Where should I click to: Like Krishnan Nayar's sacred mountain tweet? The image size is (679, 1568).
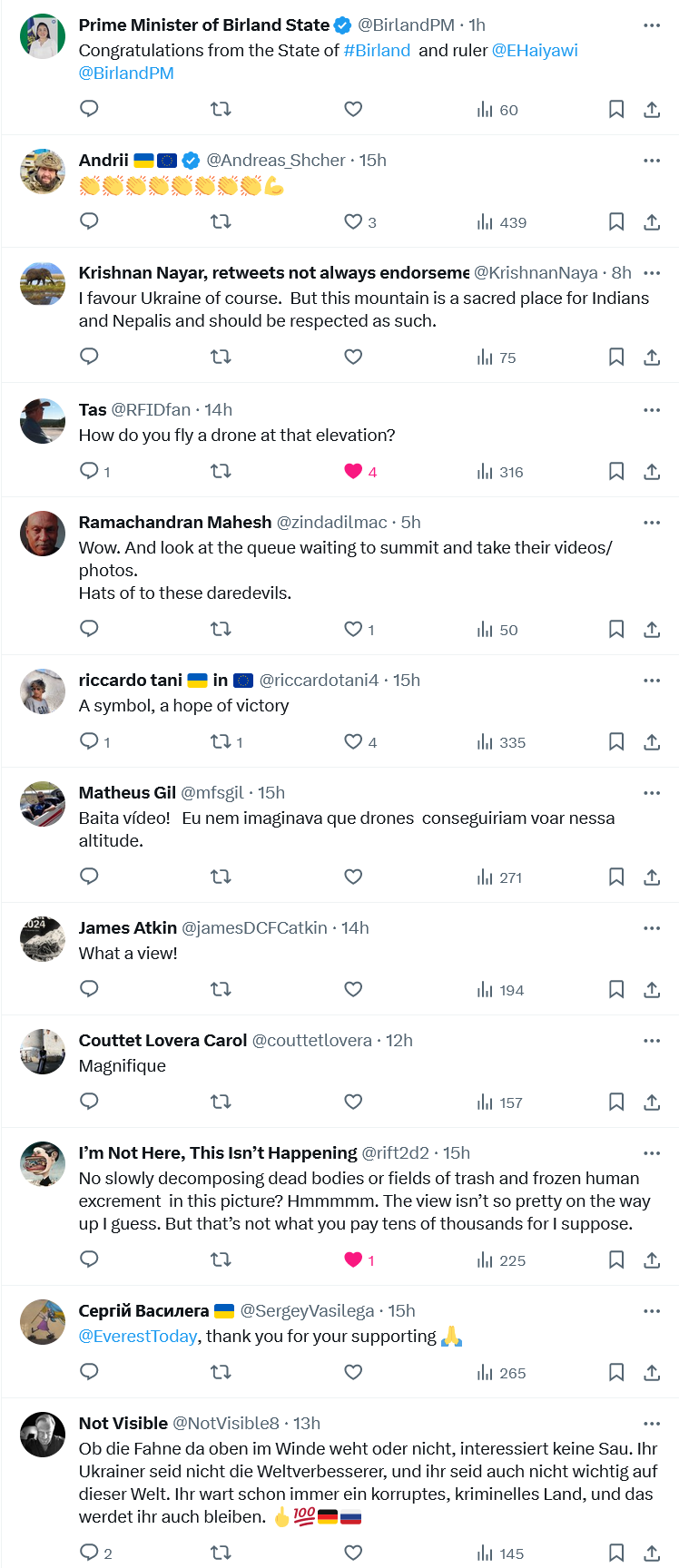click(353, 358)
